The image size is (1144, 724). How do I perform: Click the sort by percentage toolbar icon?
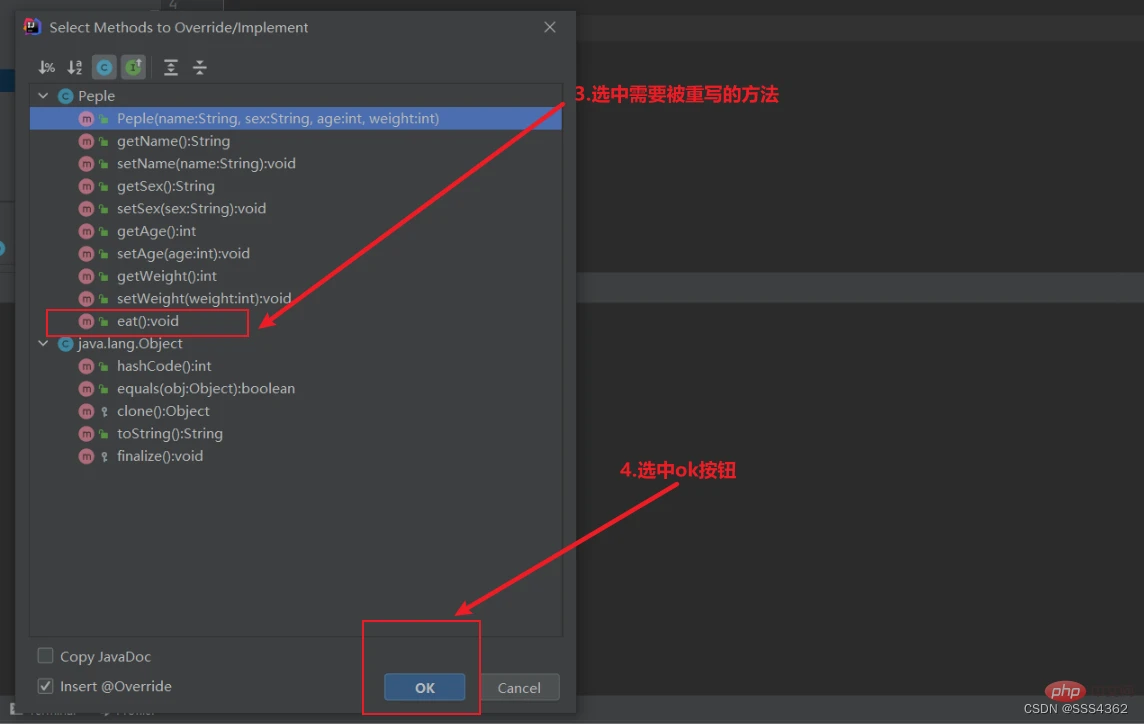point(47,68)
